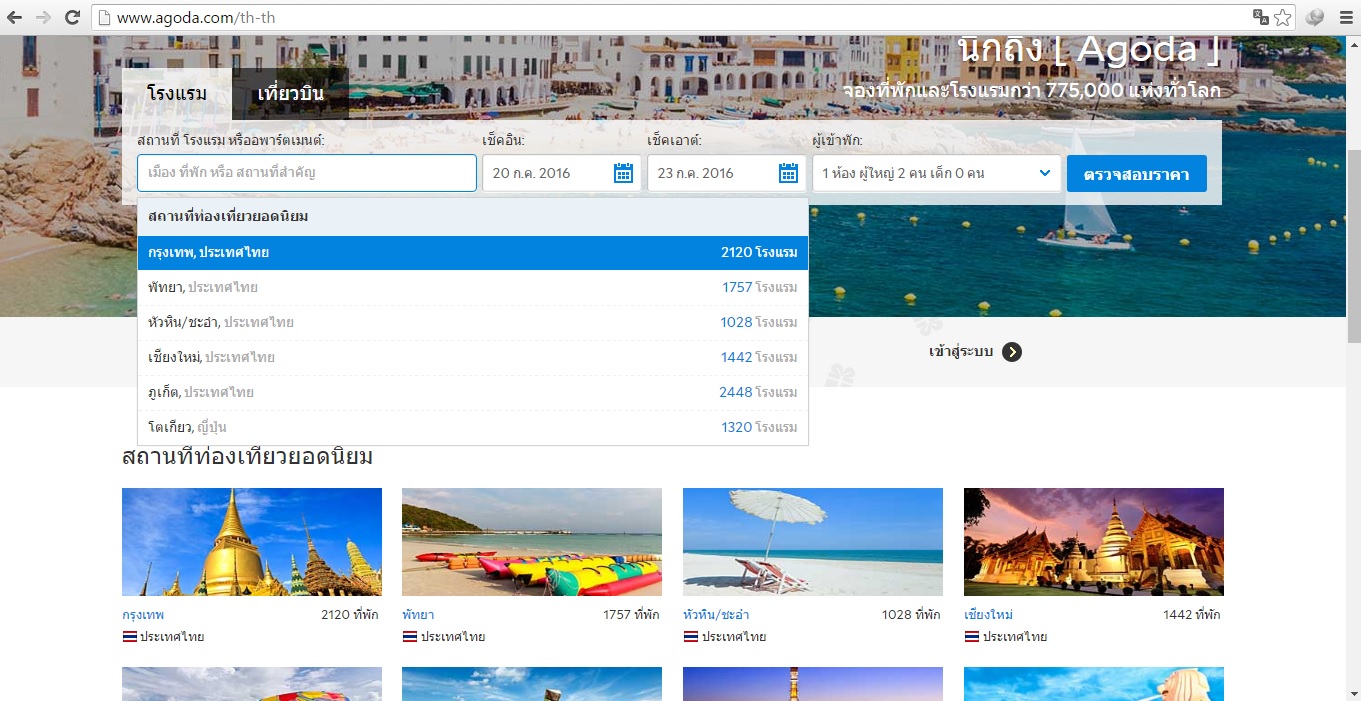The image size is (1361, 701).
Task: Open check-in calendar icon
Action: click(623, 173)
